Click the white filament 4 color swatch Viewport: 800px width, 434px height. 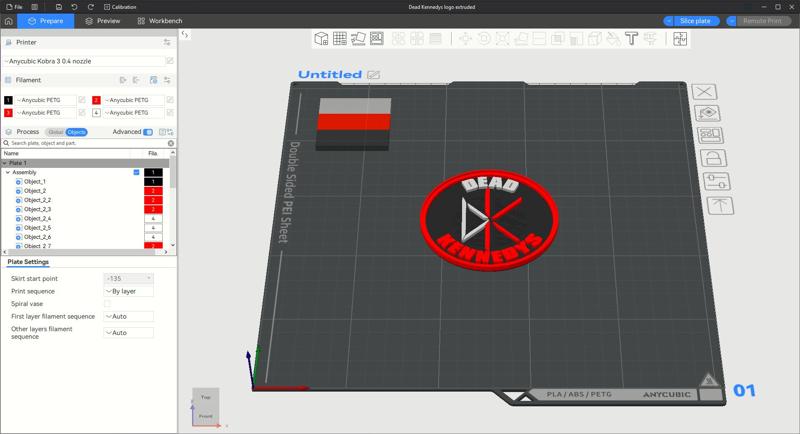coord(96,113)
